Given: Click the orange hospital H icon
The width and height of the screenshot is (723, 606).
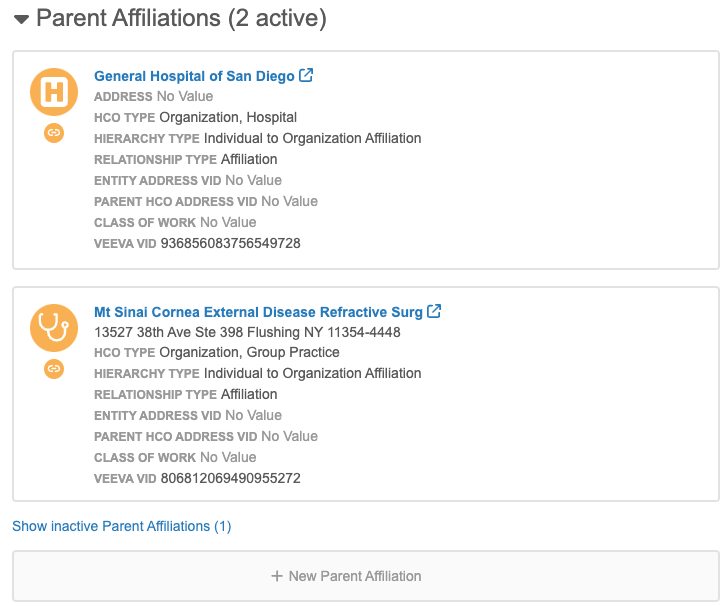Looking at the screenshot, I should coord(54,92).
